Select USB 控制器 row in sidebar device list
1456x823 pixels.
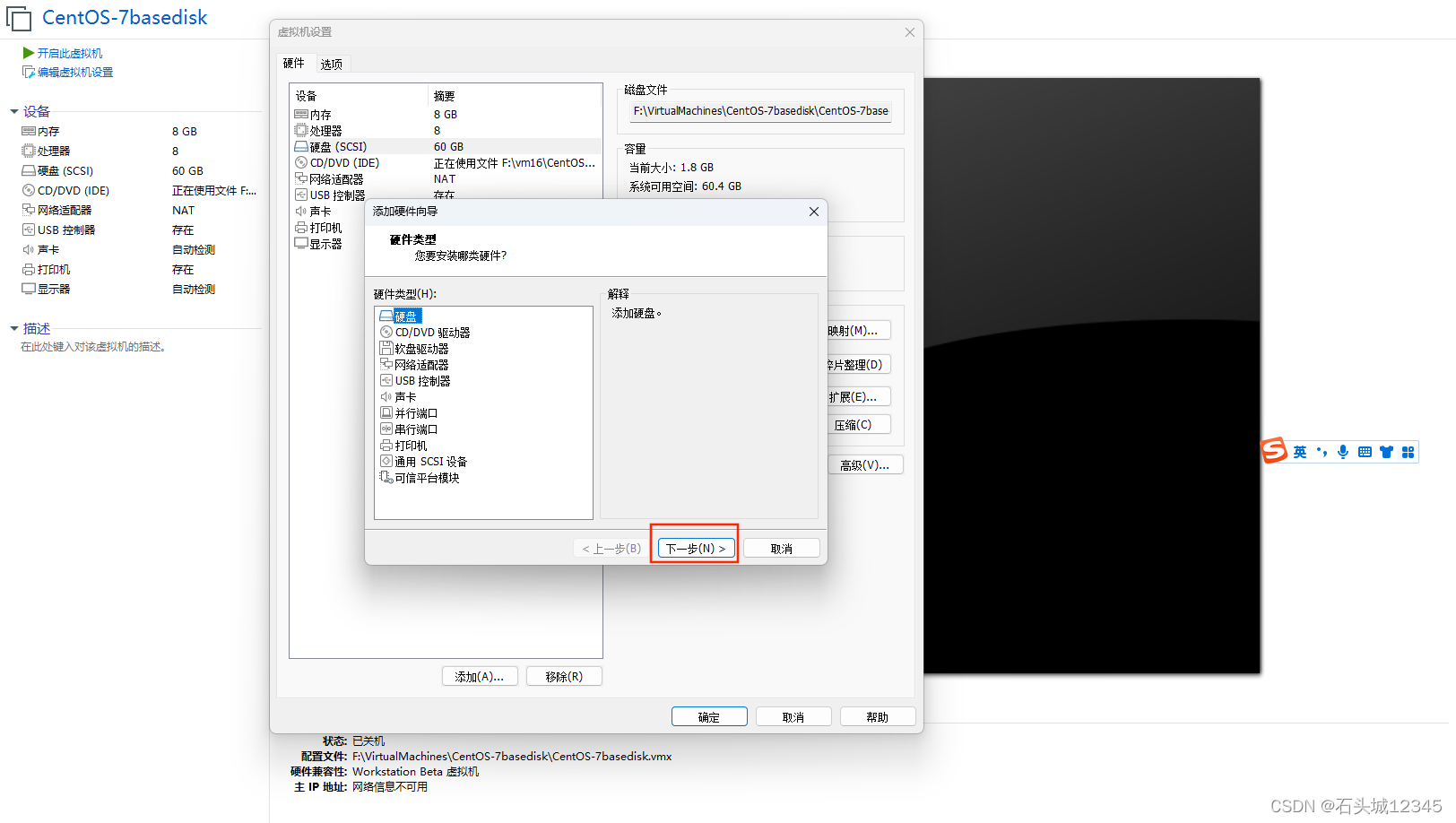point(140,230)
